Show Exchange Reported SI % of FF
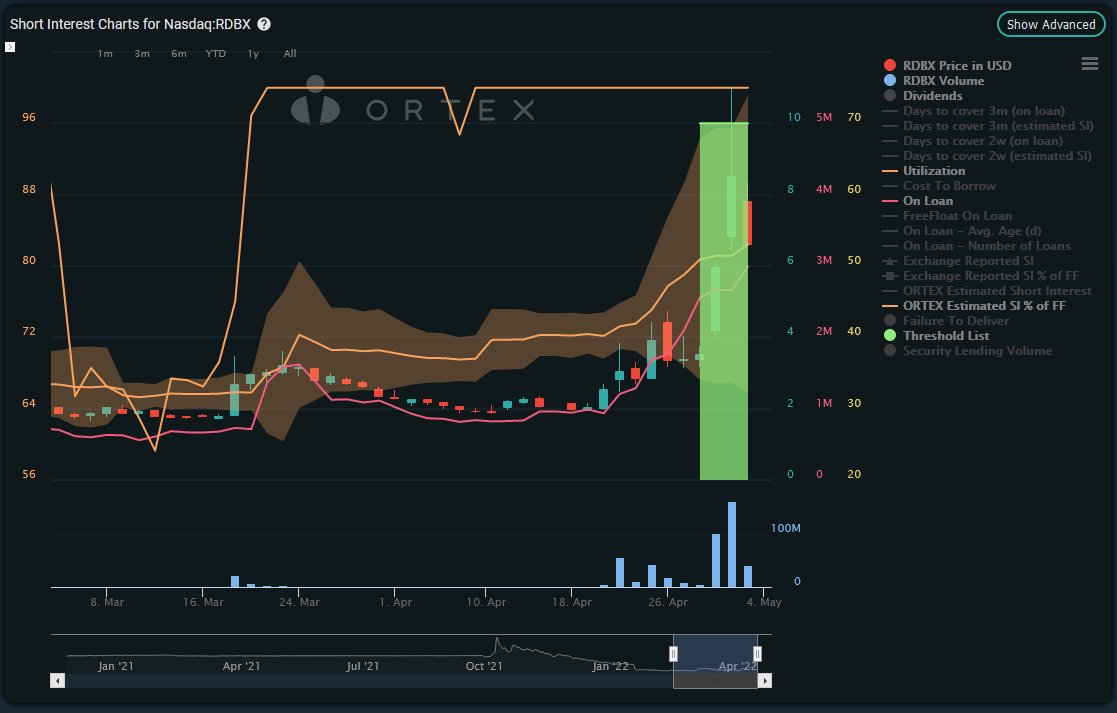This screenshot has height=713, width=1117. click(x=981, y=276)
